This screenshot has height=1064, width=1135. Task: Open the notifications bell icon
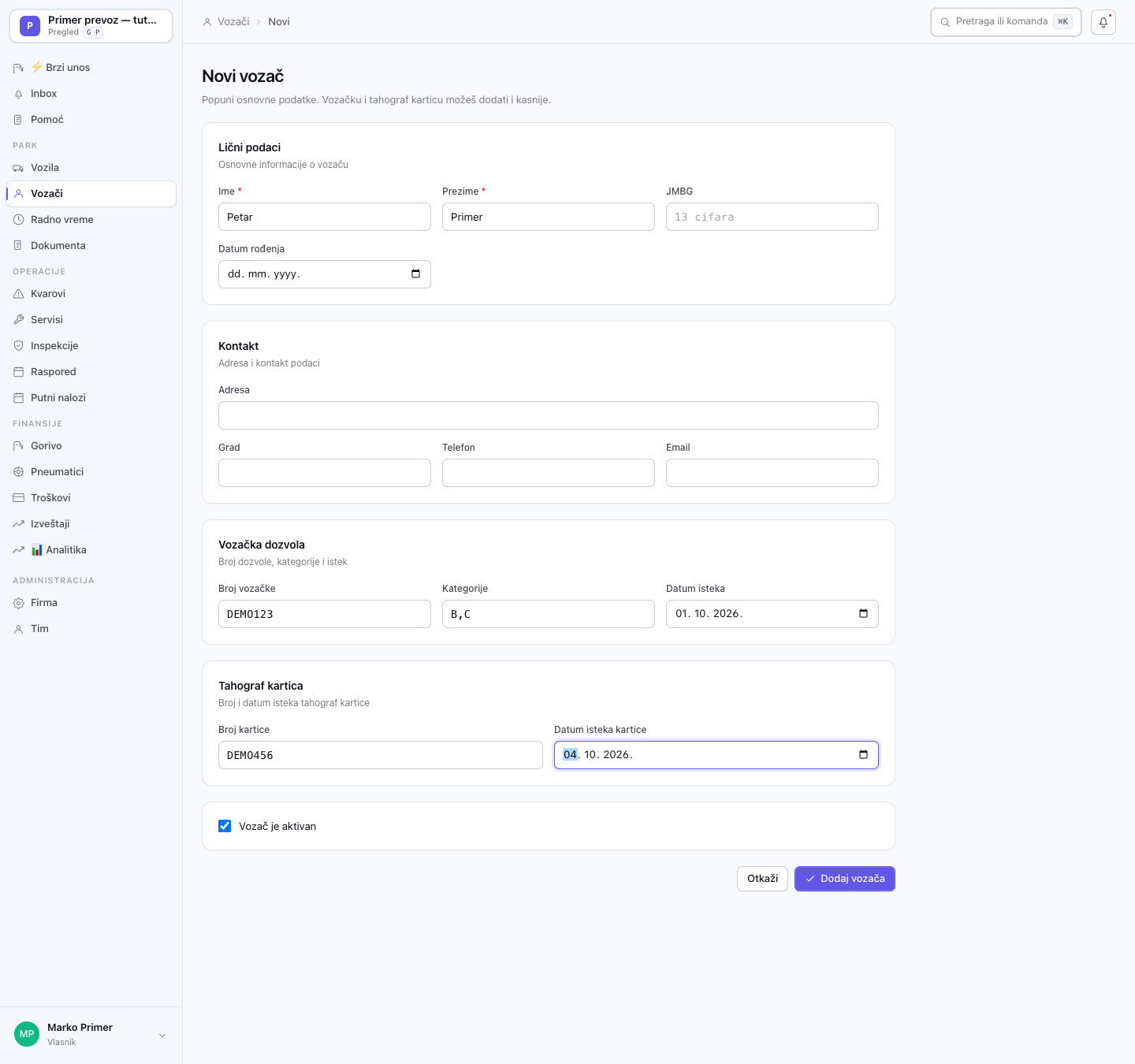[1103, 22]
